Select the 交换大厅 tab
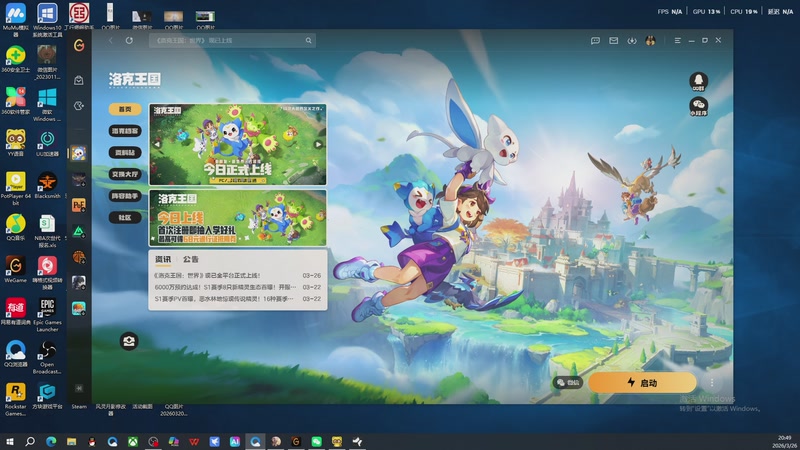Screen dimensions: 800x450 click(x=125, y=174)
